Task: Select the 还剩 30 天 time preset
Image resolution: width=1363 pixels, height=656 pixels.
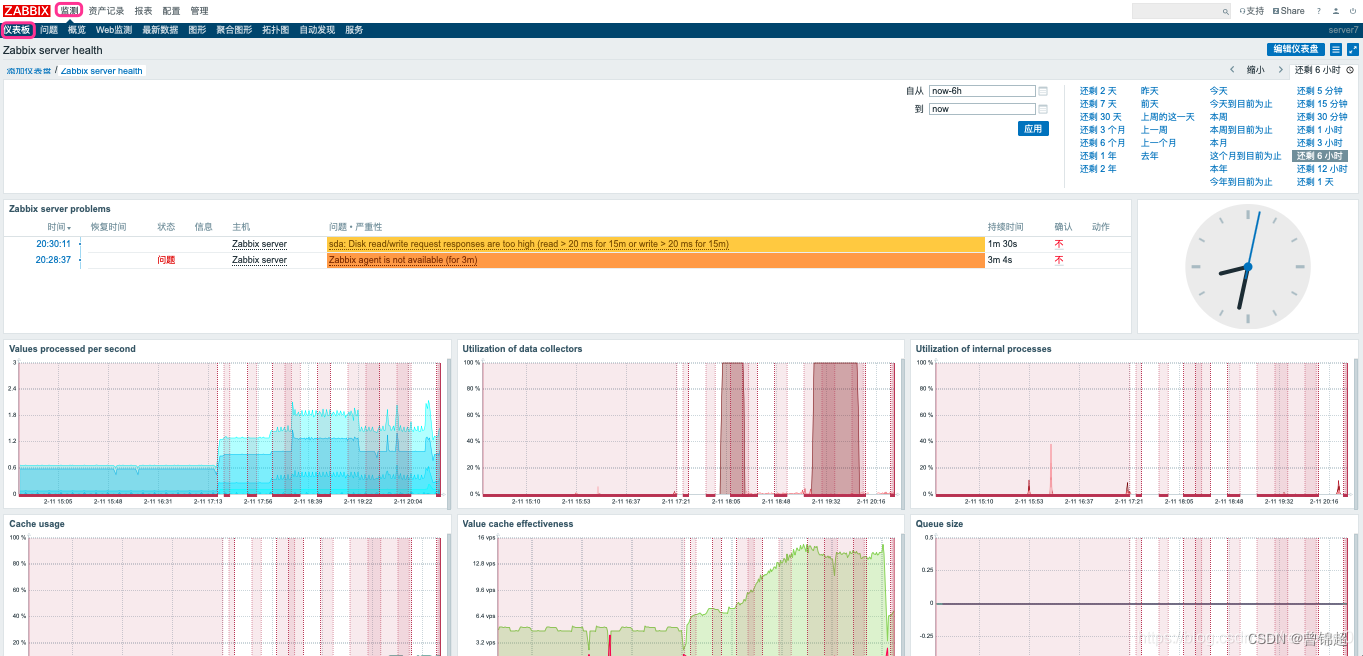Action: 1100,117
